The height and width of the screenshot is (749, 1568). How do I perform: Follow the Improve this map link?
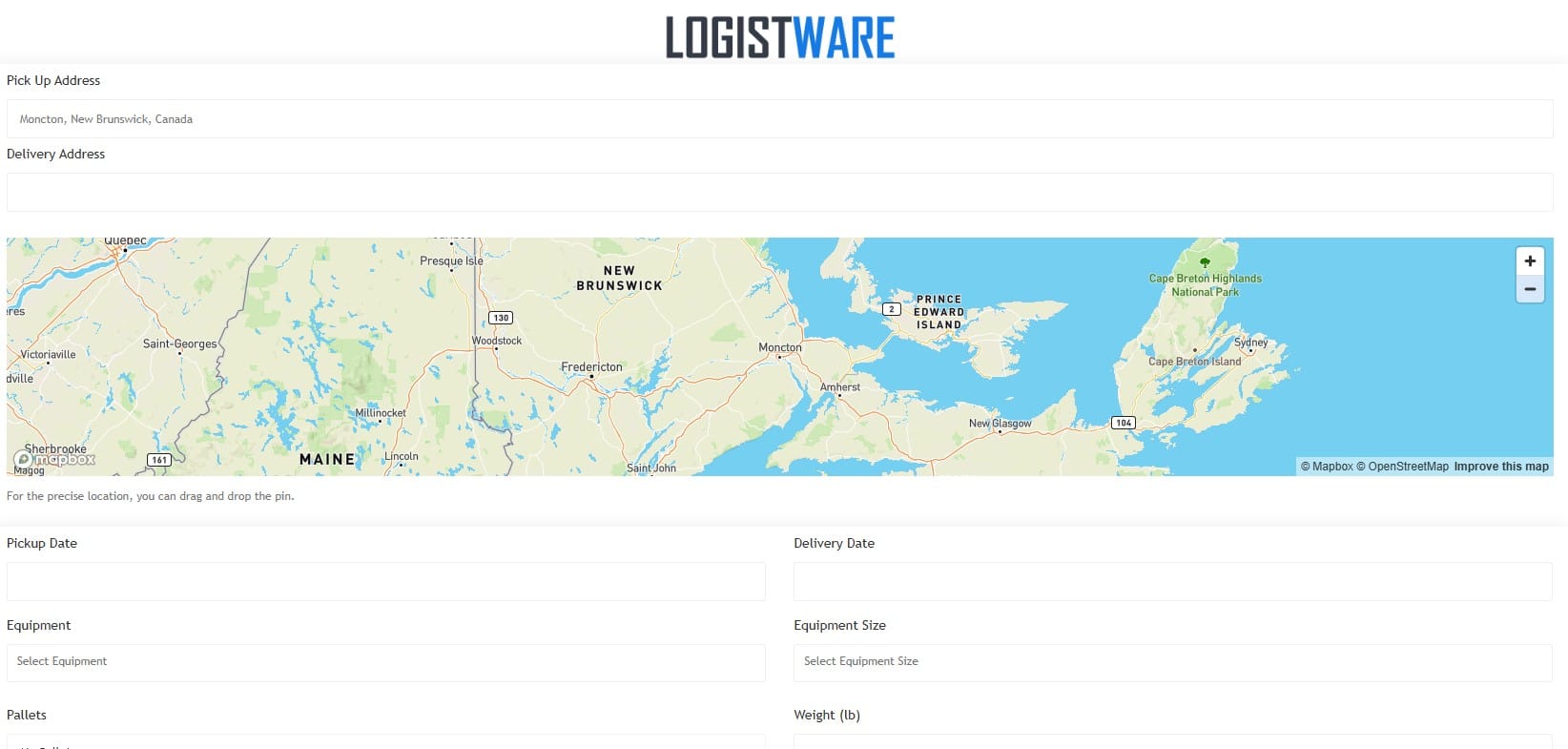[x=1500, y=467]
